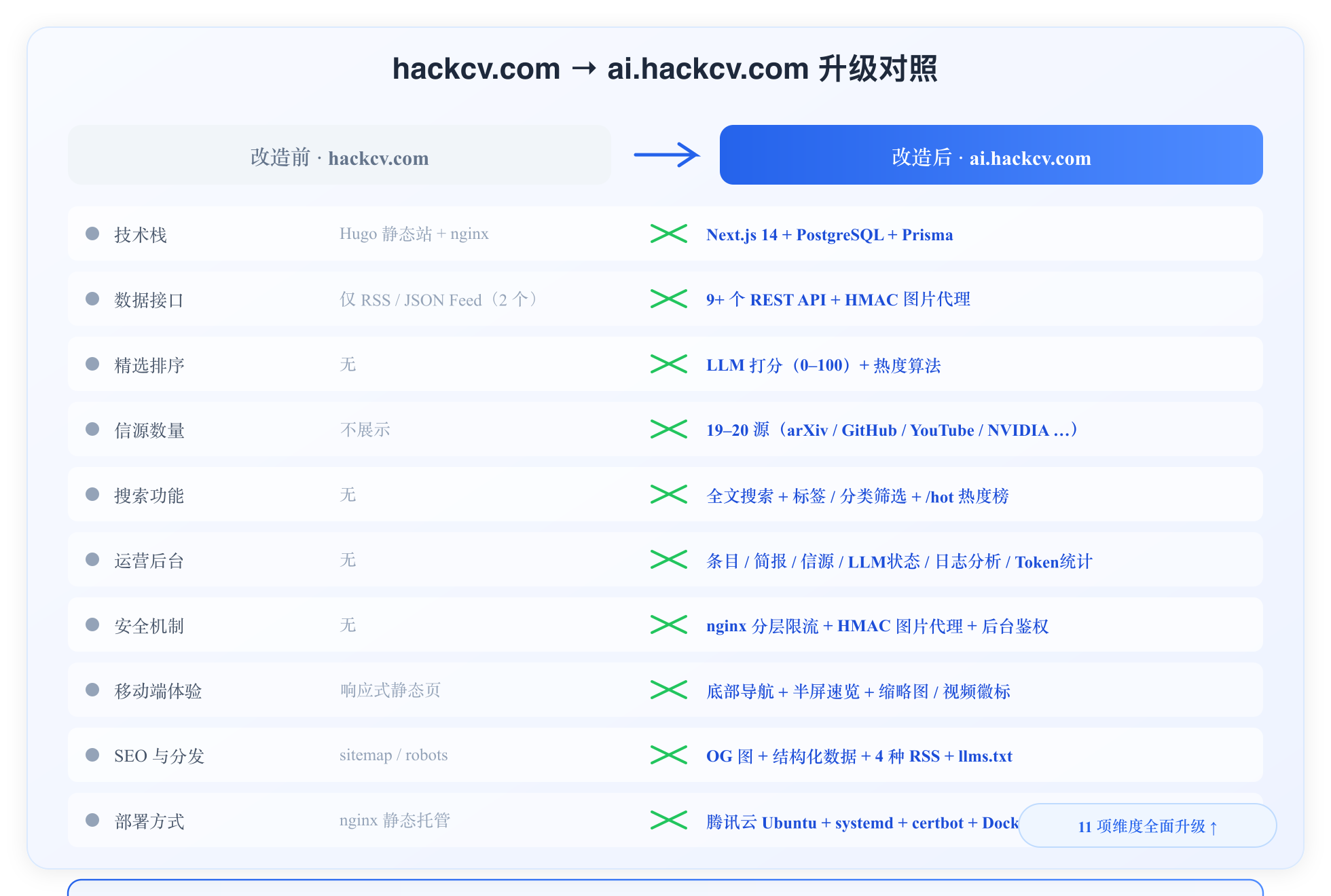Click the 仅 RSS / JSON Feed（2 个）cell
Viewport: 1331px width, 896px height.
440,299
